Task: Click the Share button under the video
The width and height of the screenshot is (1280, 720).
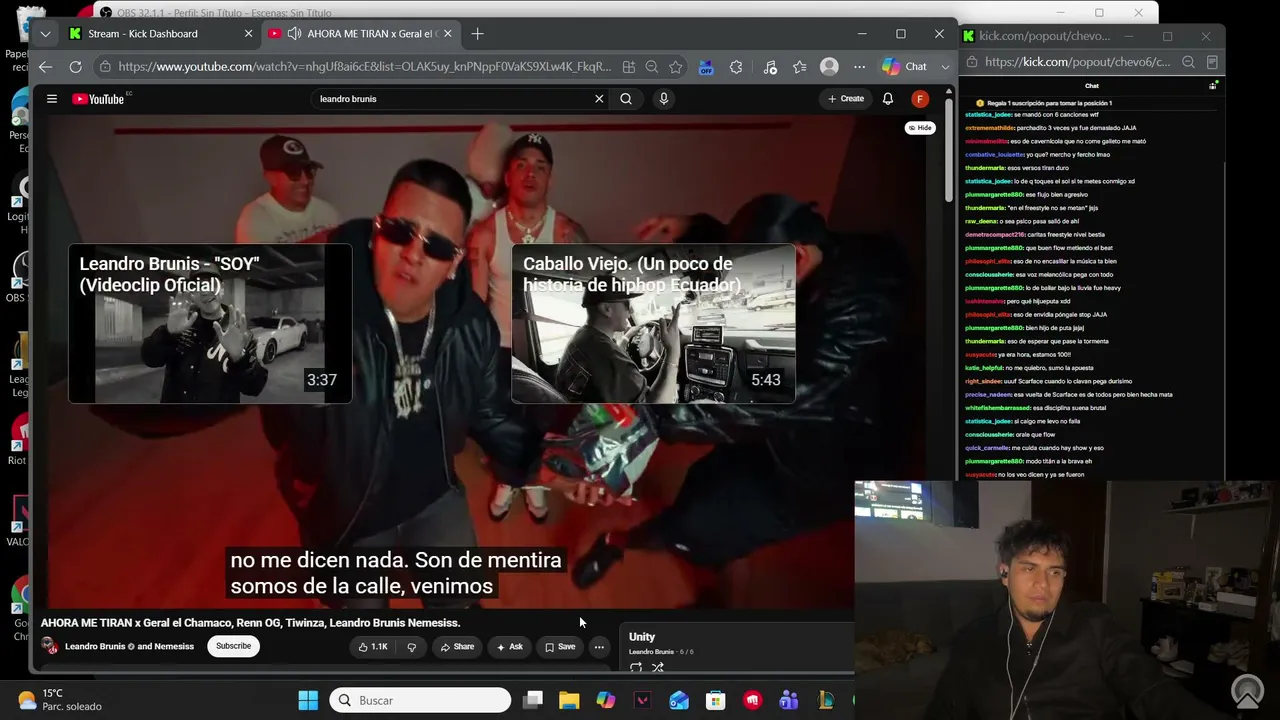Action: pyautogui.click(x=457, y=647)
